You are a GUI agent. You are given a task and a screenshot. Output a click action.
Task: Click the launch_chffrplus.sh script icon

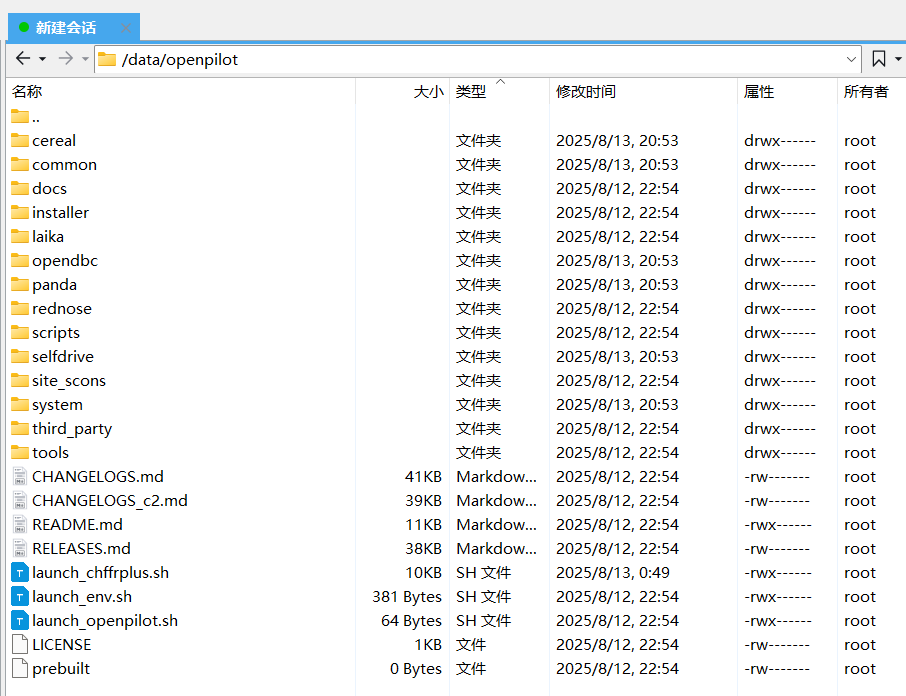[x=20, y=572]
